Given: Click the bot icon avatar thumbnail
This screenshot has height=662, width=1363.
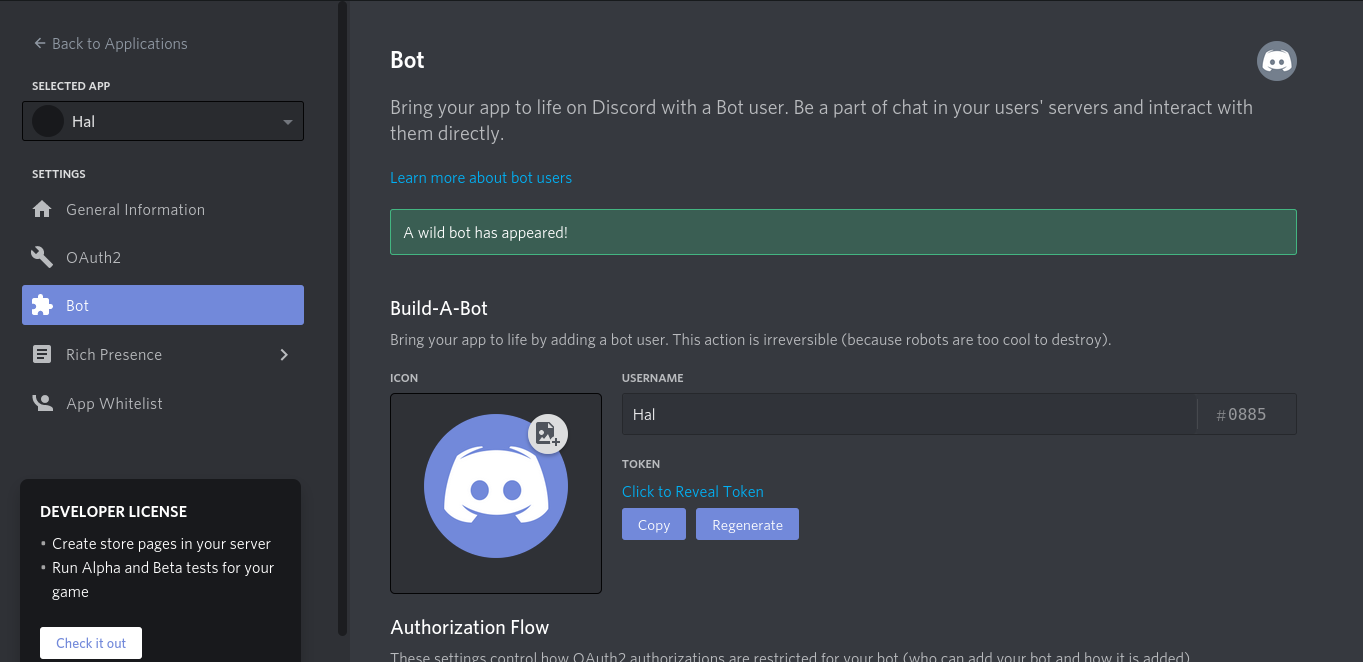Looking at the screenshot, I should 496,493.
